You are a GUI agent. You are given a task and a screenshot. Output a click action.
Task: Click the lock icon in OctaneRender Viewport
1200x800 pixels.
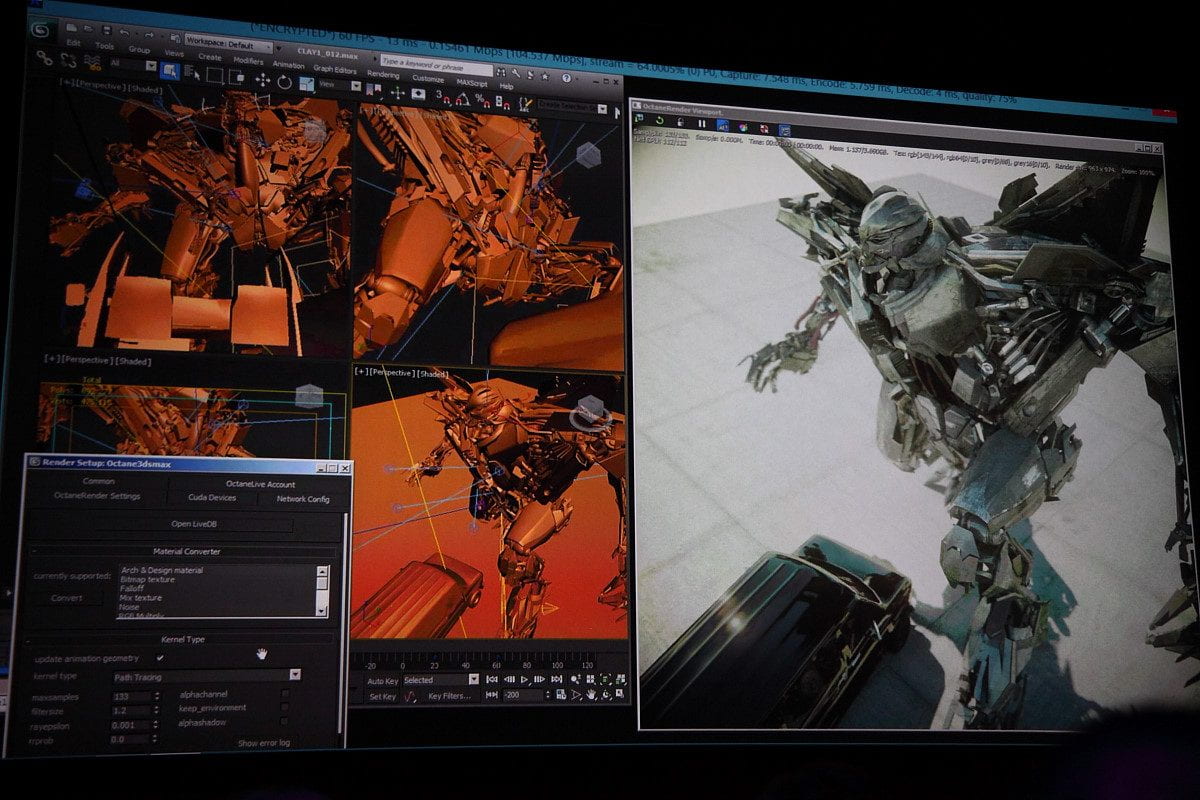[680, 123]
